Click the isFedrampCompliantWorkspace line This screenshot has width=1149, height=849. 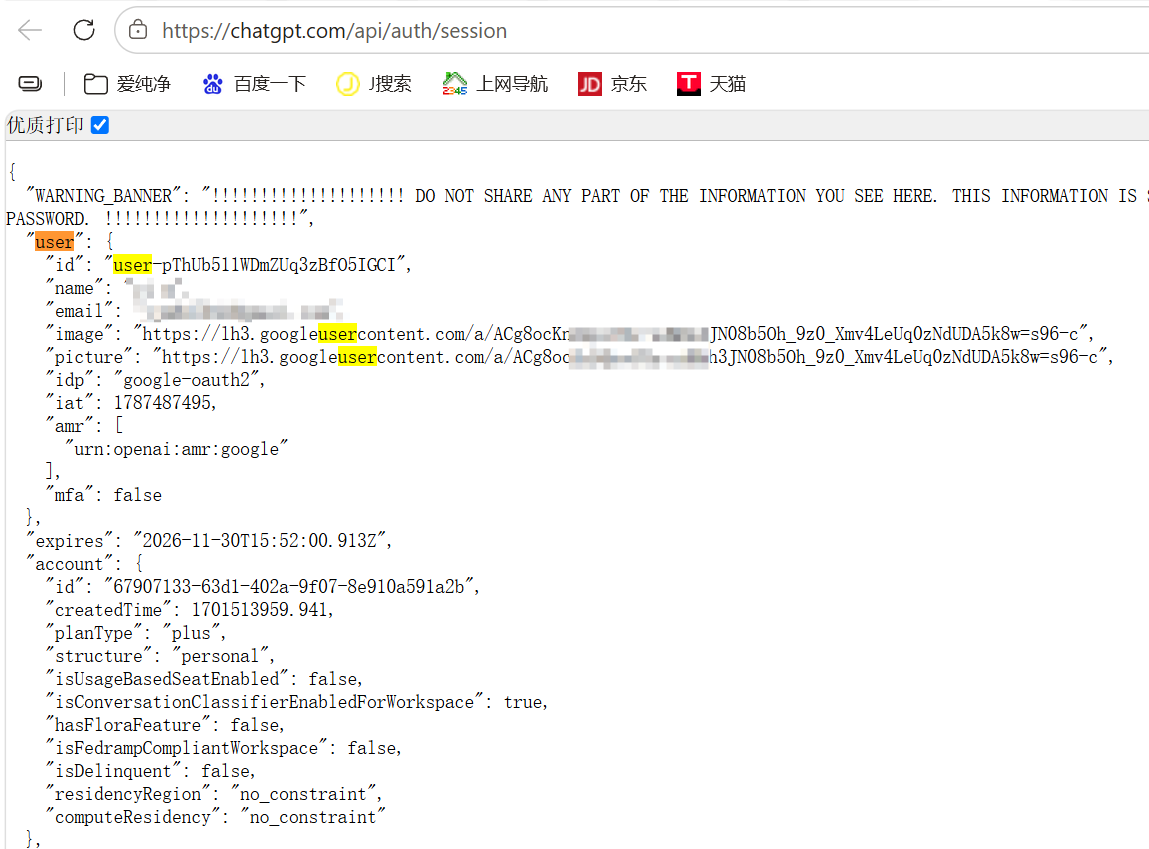point(223,748)
